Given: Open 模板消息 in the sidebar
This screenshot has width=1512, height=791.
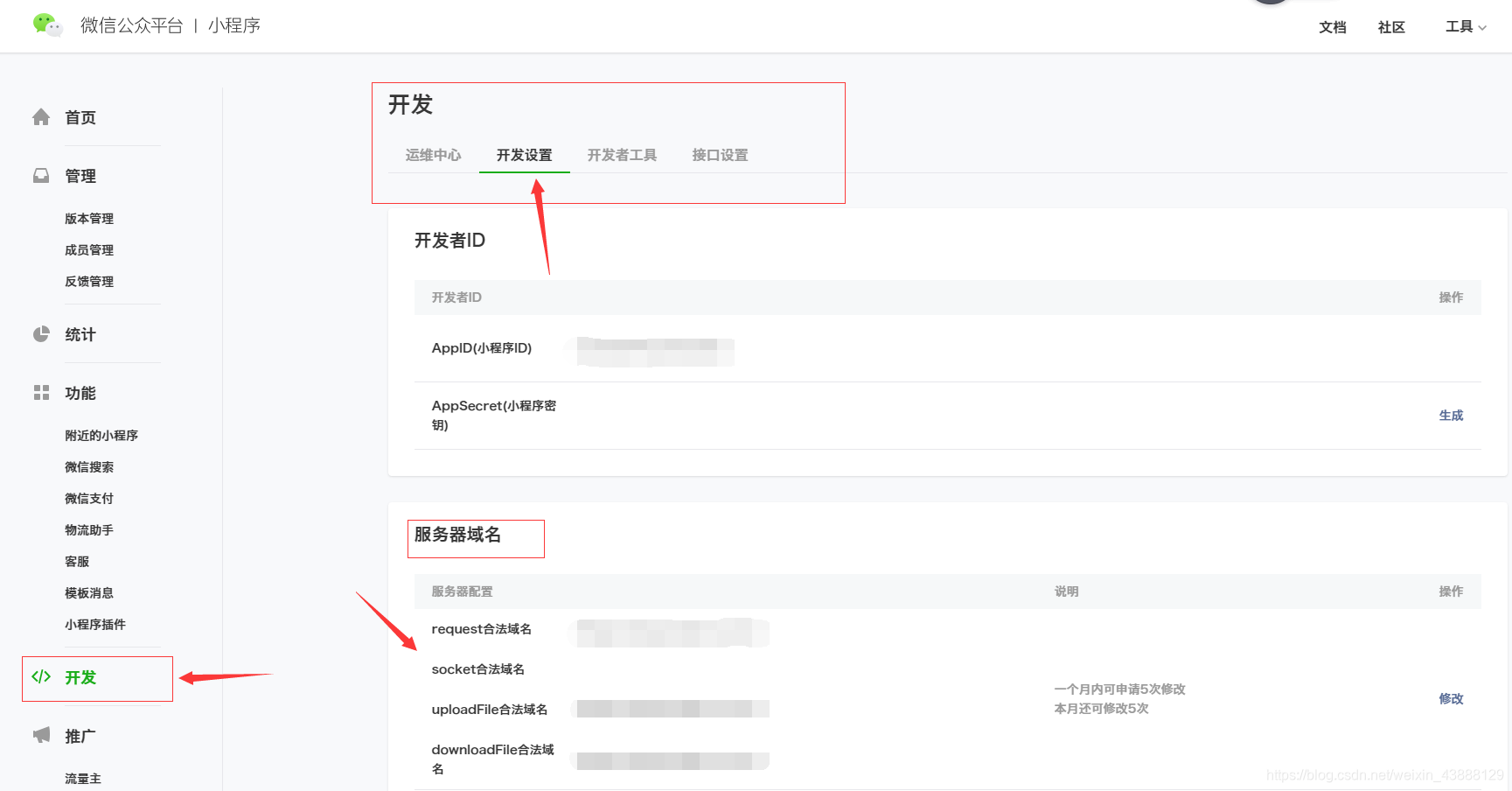Looking at the screenshot, I should [89, 593].
